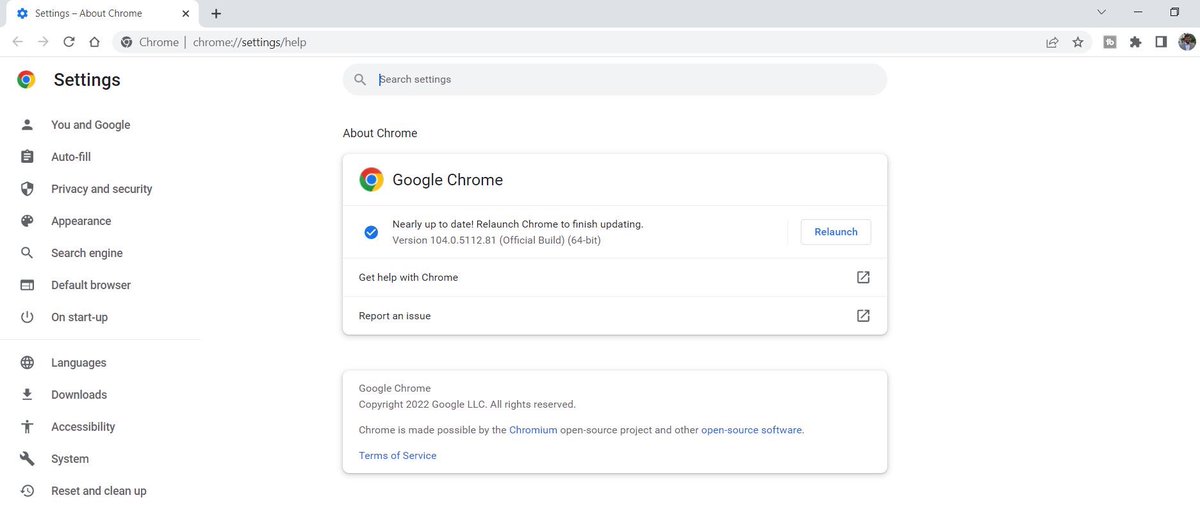Click the Home icon in toolbar

click(x=94, y=42)
